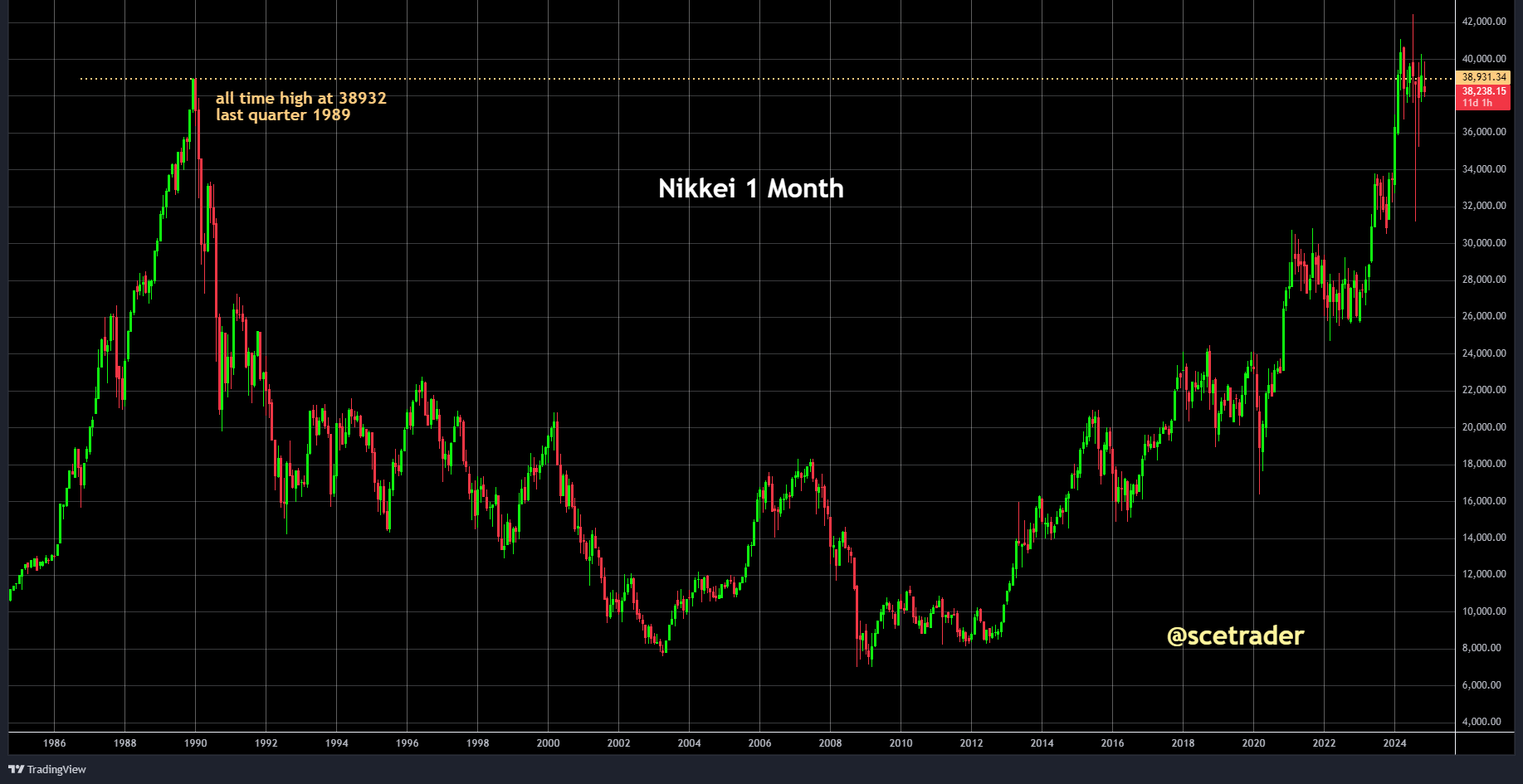Click the 1998 time axis label

pyautogui.click(x=478, y=743)
